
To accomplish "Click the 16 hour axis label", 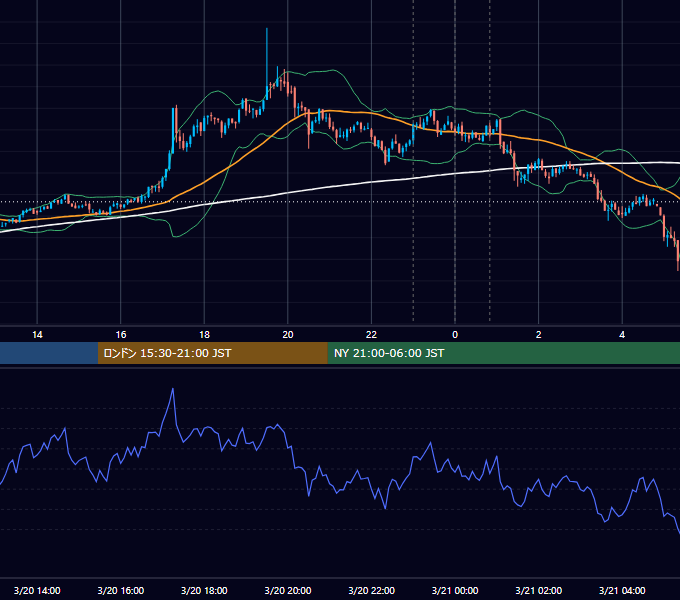I will pyautogui.click(x=121, y=335).
